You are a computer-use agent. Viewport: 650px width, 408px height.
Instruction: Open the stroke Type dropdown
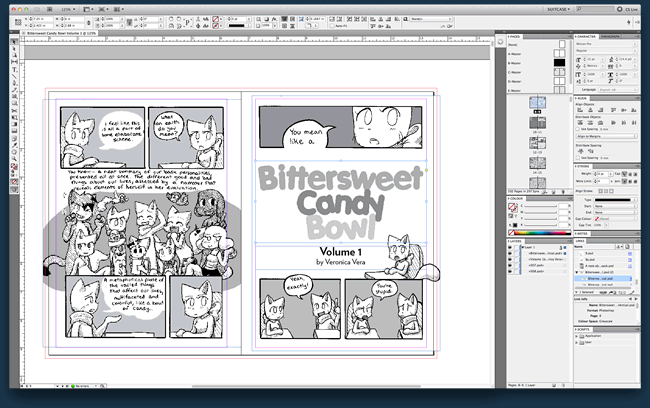[x=615, y=199]
